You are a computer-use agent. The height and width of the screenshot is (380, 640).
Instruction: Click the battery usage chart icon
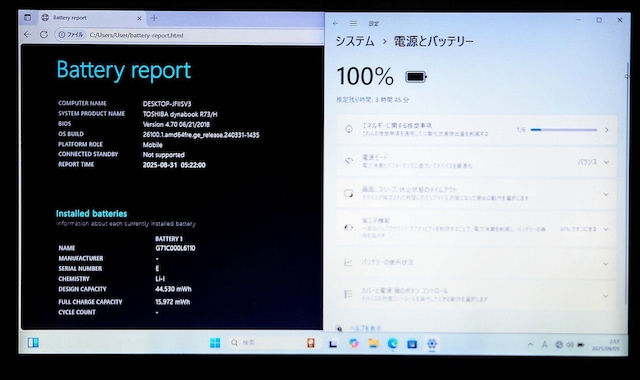[348, 262]
